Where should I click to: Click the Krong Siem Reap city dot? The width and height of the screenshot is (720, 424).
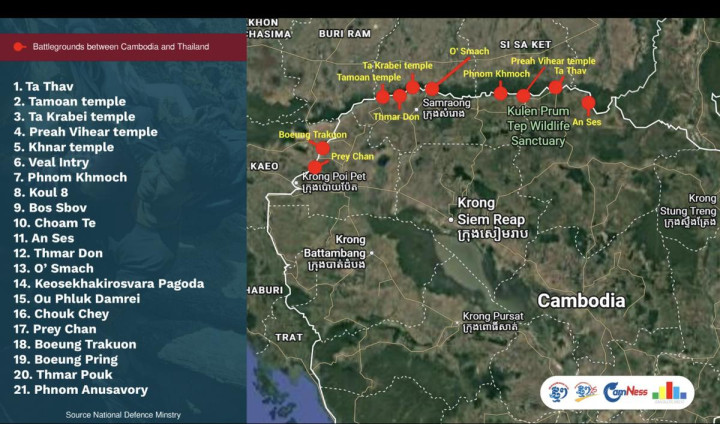(451, 220)
